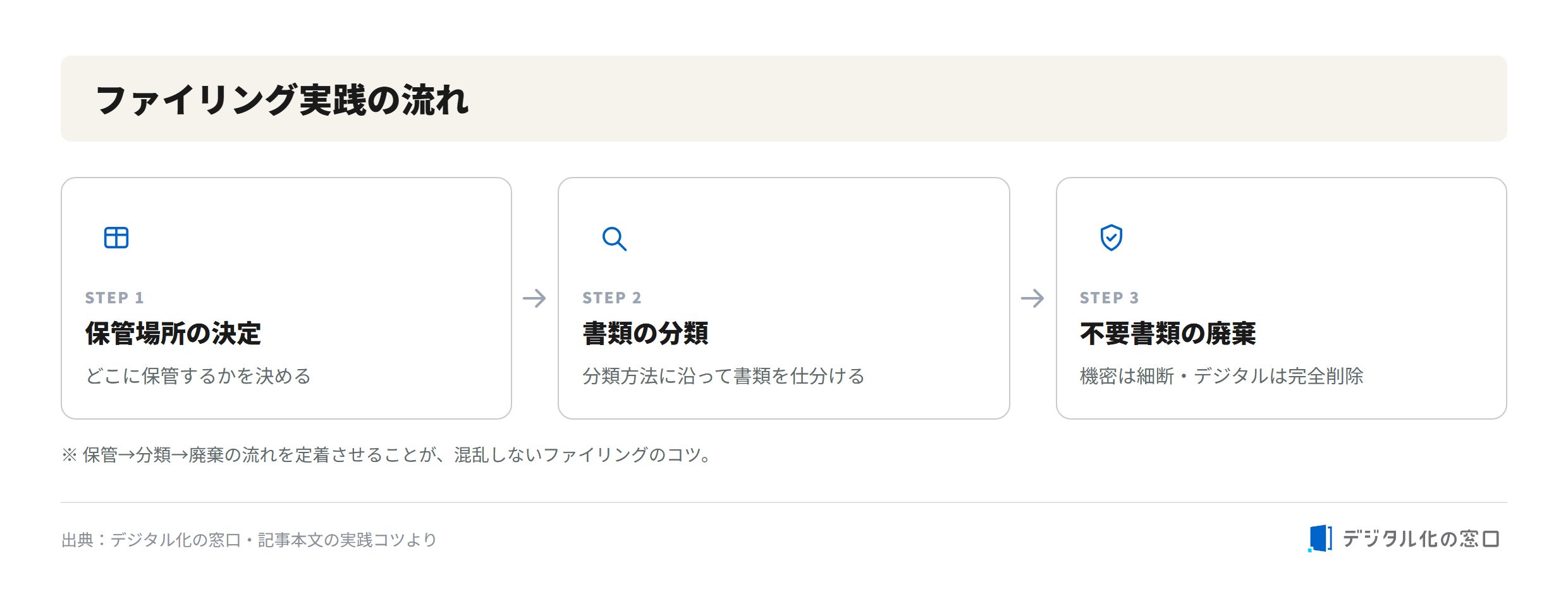Image resolution: width=1568 pixels, height=613 pixels.
Task: Click the blue door logo icon
Action: point(1320,538)
